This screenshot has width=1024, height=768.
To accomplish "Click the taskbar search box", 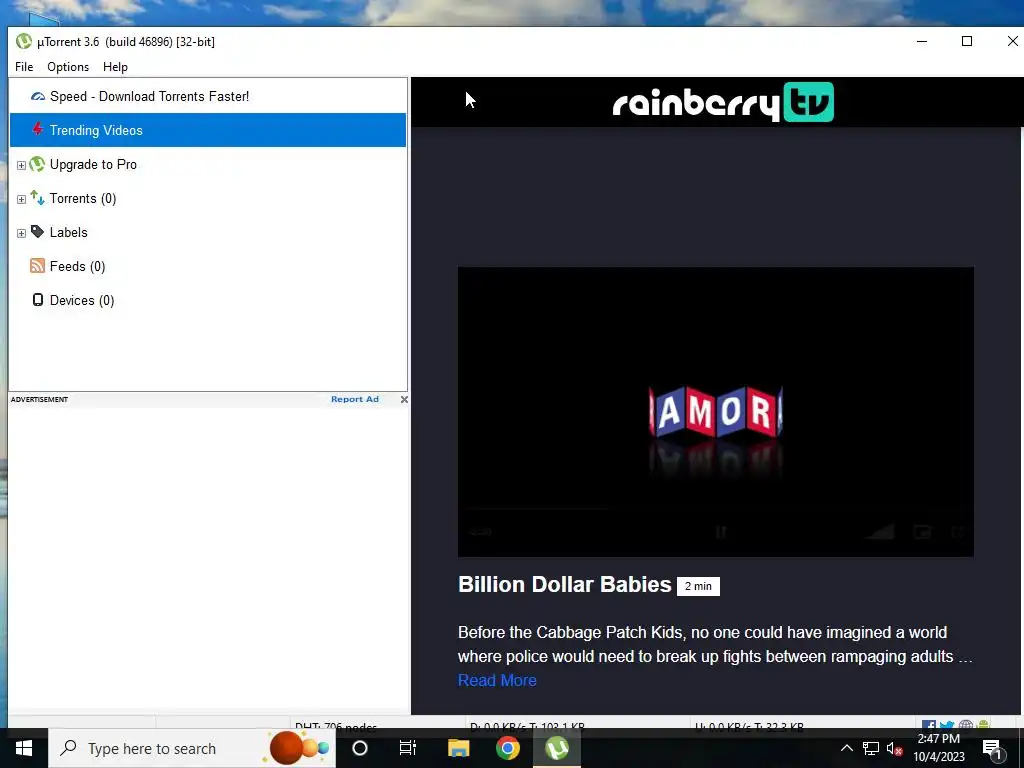I will 192,748.
